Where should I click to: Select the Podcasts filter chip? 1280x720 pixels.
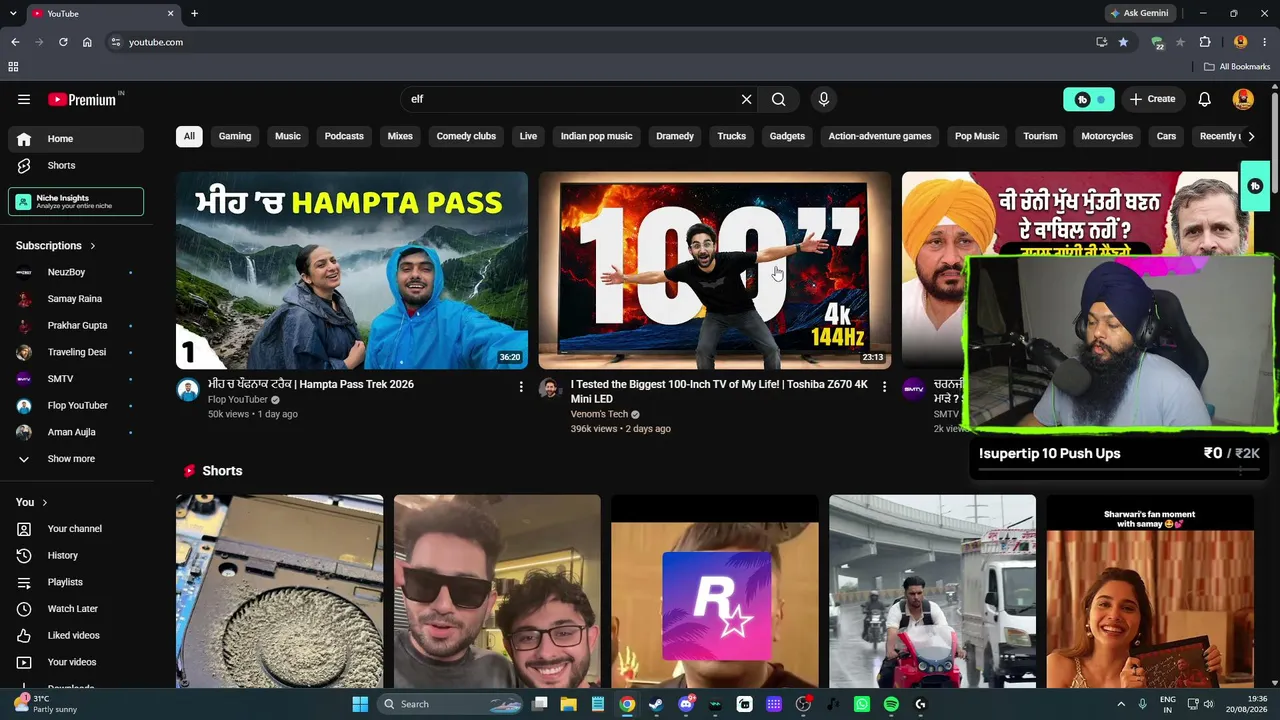click(344, 136)
